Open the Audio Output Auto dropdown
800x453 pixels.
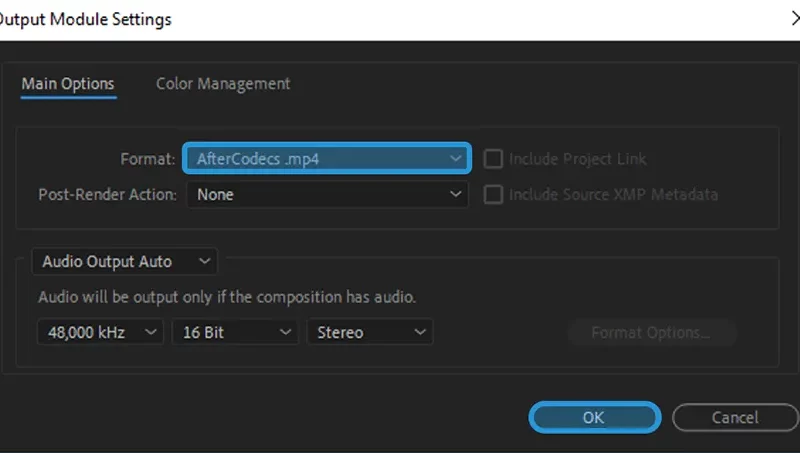point(124,261)
